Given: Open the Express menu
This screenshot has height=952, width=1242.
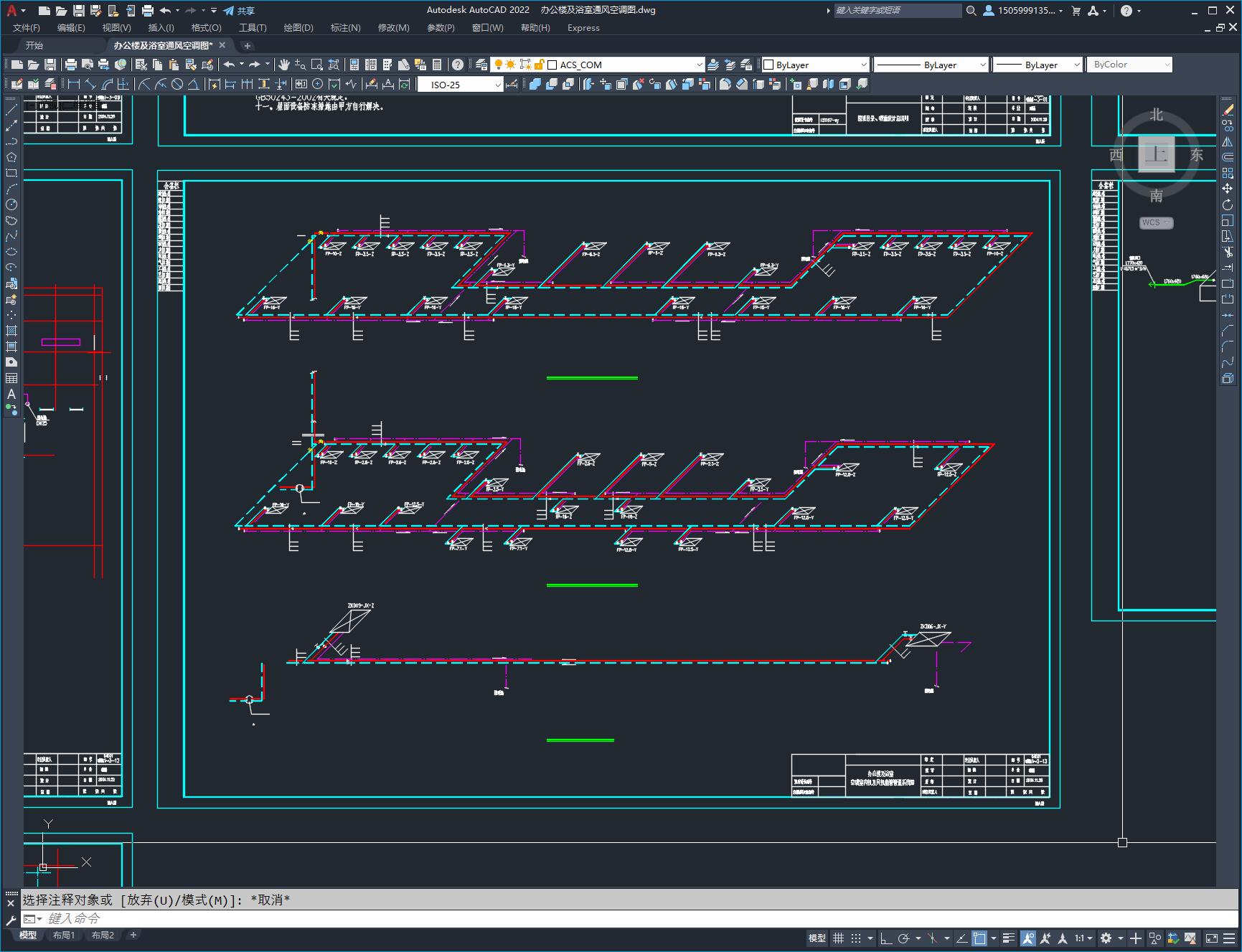Looking at the screenshot, I should click(583, 27).
